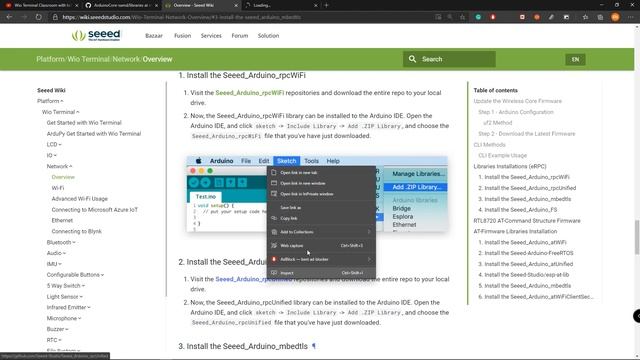Click the browser address bar URL
640x360 pixels.
click(x=182, y=17)
